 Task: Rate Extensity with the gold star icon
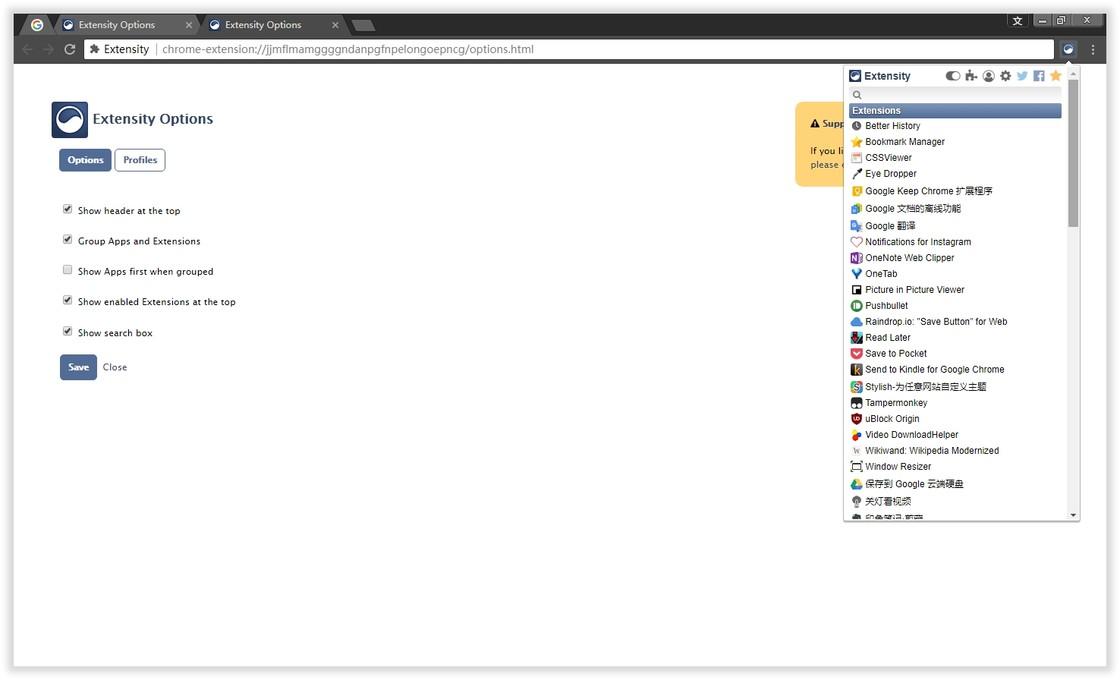pyautogui.click(x=1056, y=76)
